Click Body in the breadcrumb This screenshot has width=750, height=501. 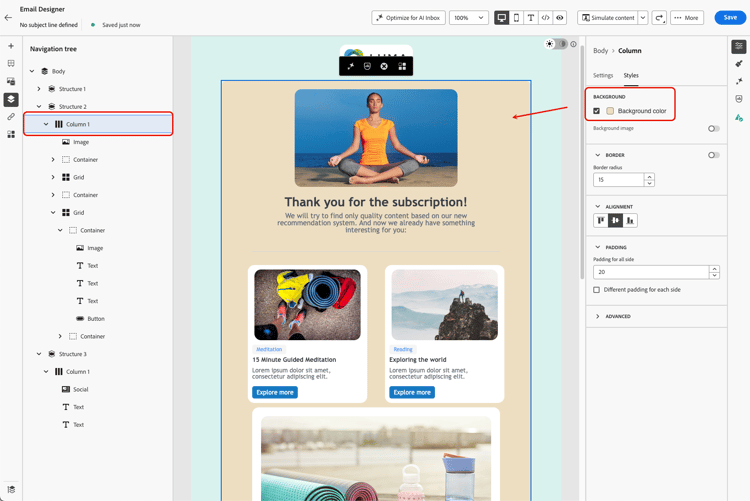point(600,51)
